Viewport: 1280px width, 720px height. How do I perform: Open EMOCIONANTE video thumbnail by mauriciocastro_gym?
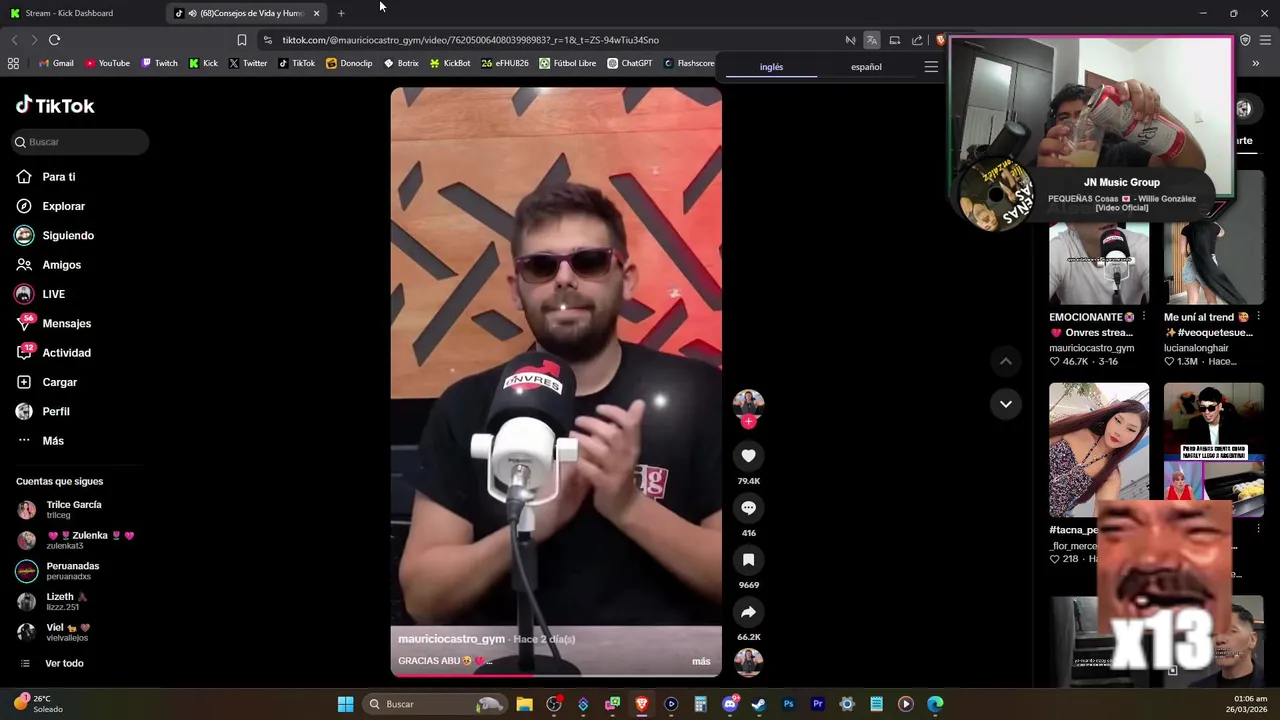(1099, 262)
